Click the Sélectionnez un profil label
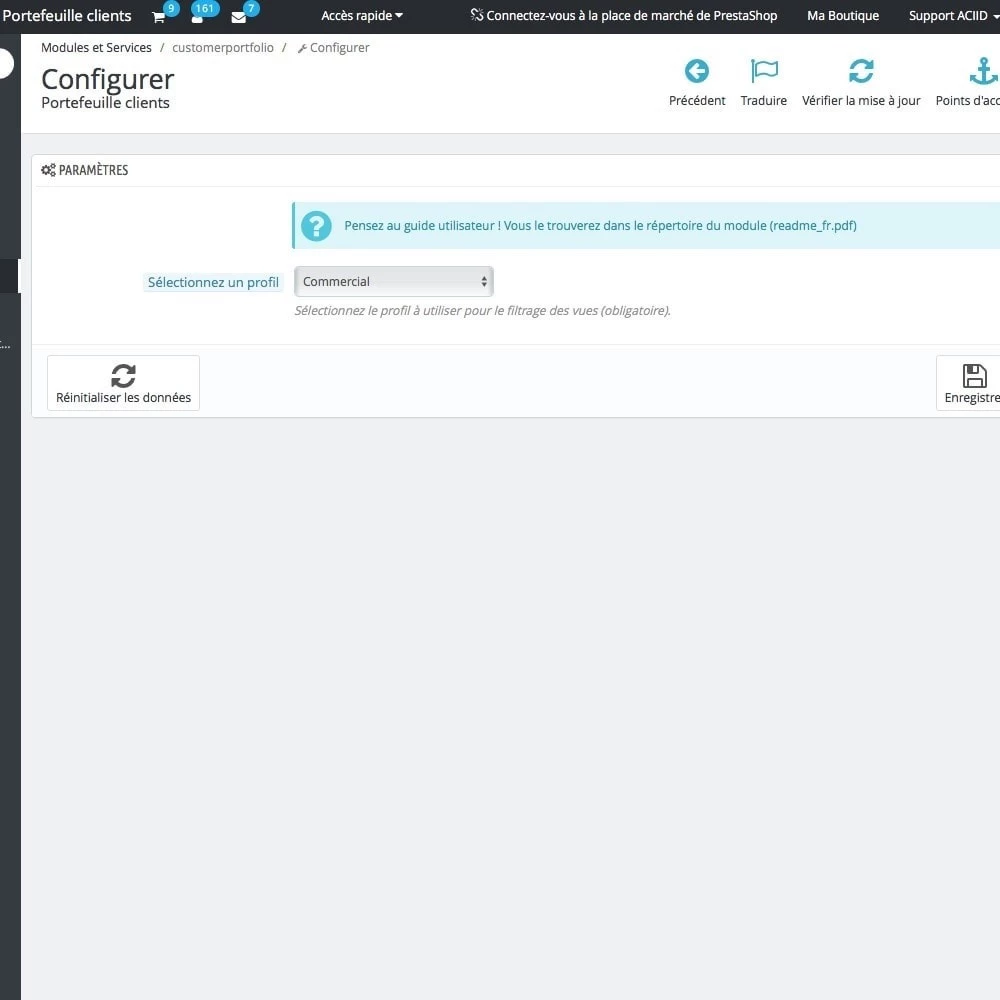The width and height of the screenshot is (1000, 1000). tap(213, 282)
